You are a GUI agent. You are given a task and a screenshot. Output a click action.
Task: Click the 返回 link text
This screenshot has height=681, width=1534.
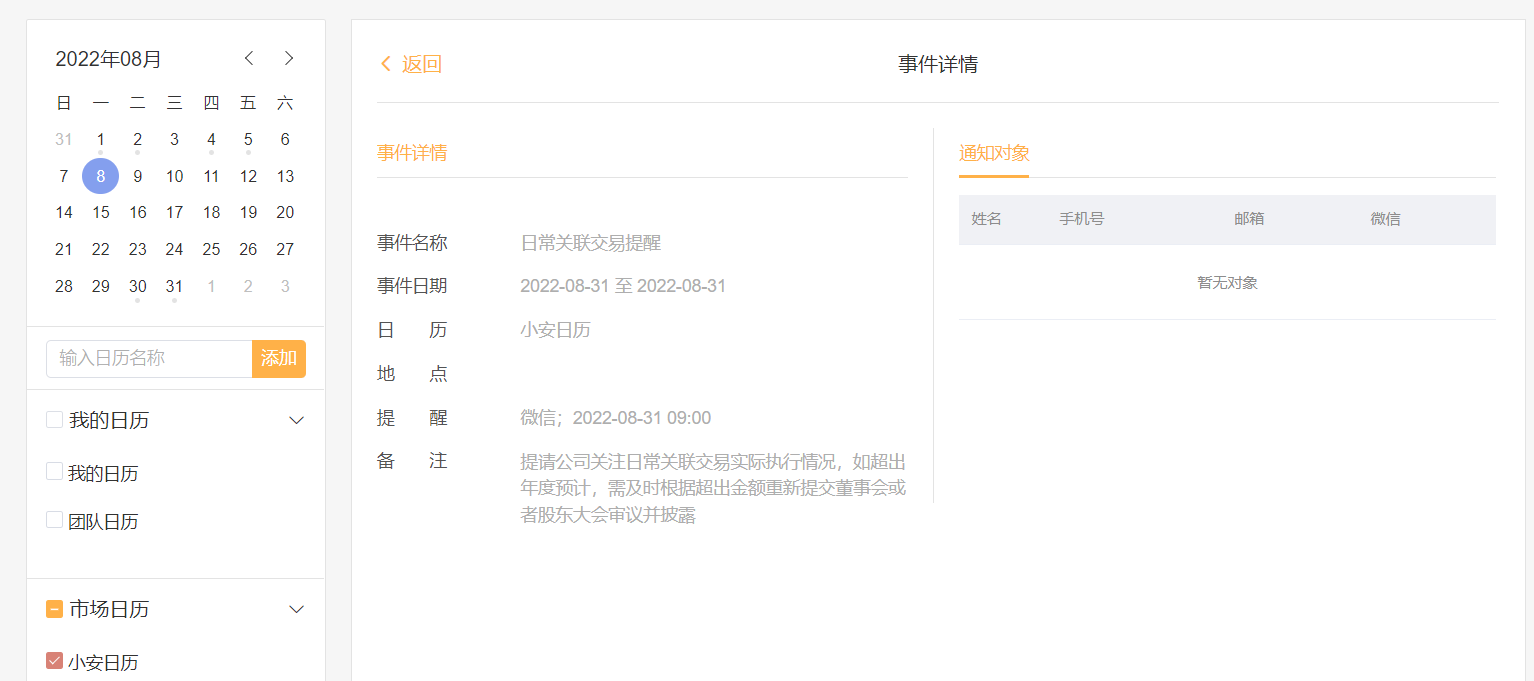422,64
